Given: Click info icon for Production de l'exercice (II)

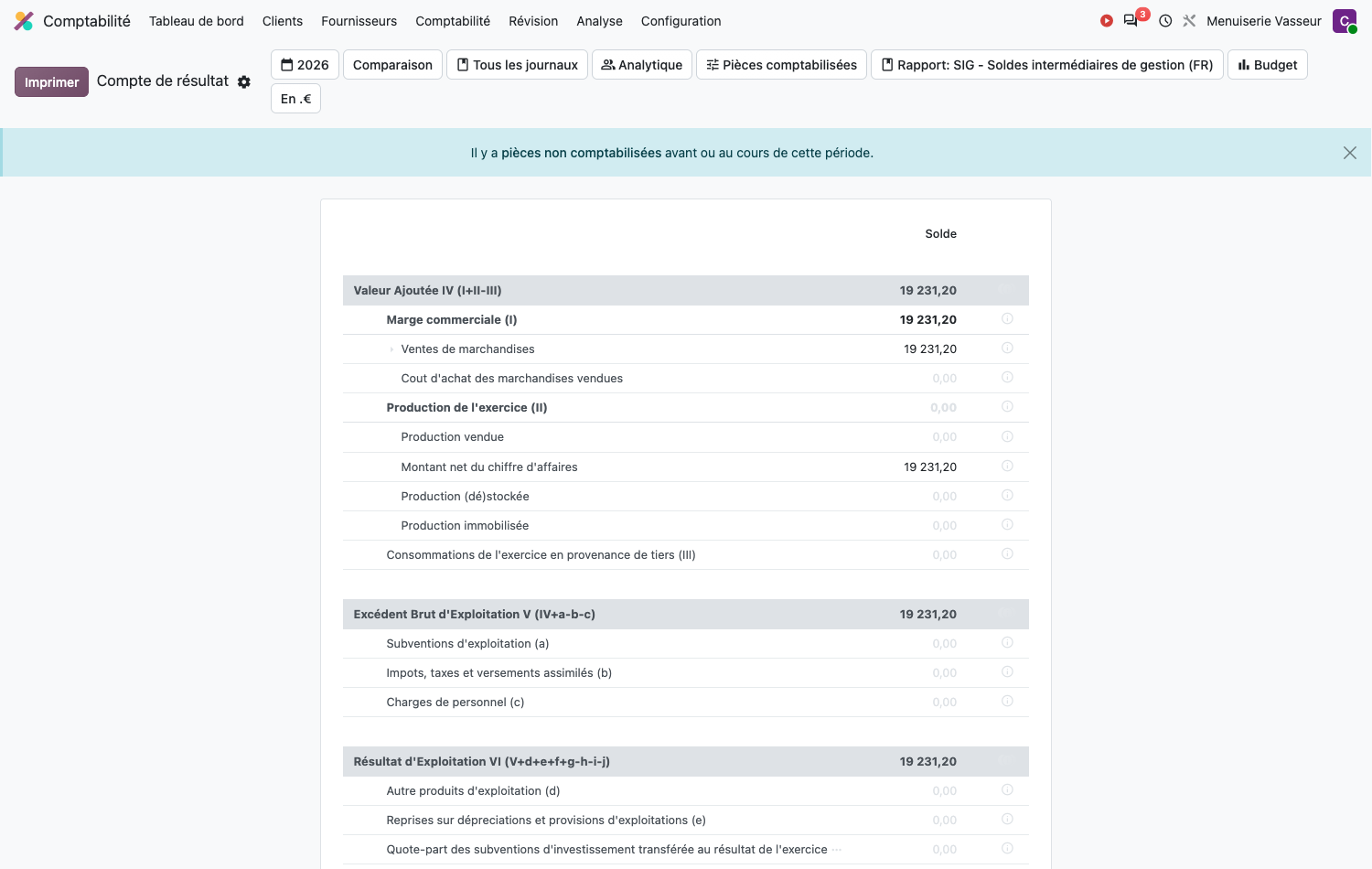Looking at the screenshot, I should (x=1007, y=407).
